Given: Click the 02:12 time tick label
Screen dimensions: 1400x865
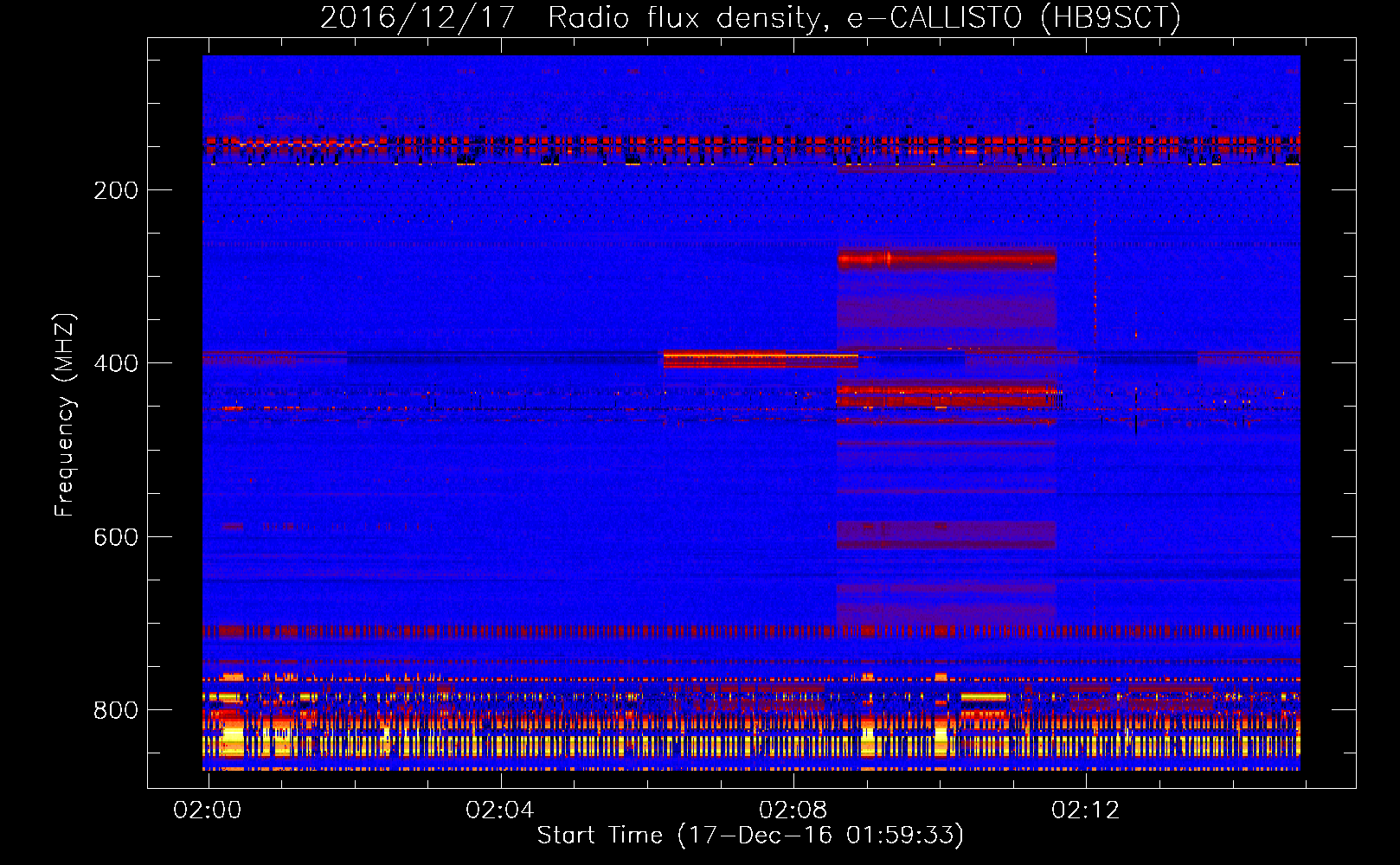Looking at the screenshot, I should click(1085, 811).
